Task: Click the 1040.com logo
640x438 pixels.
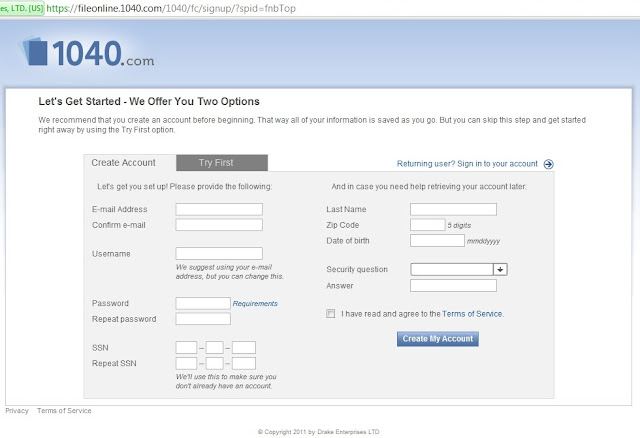Action: pyautogui.click(x=88, y=52)
